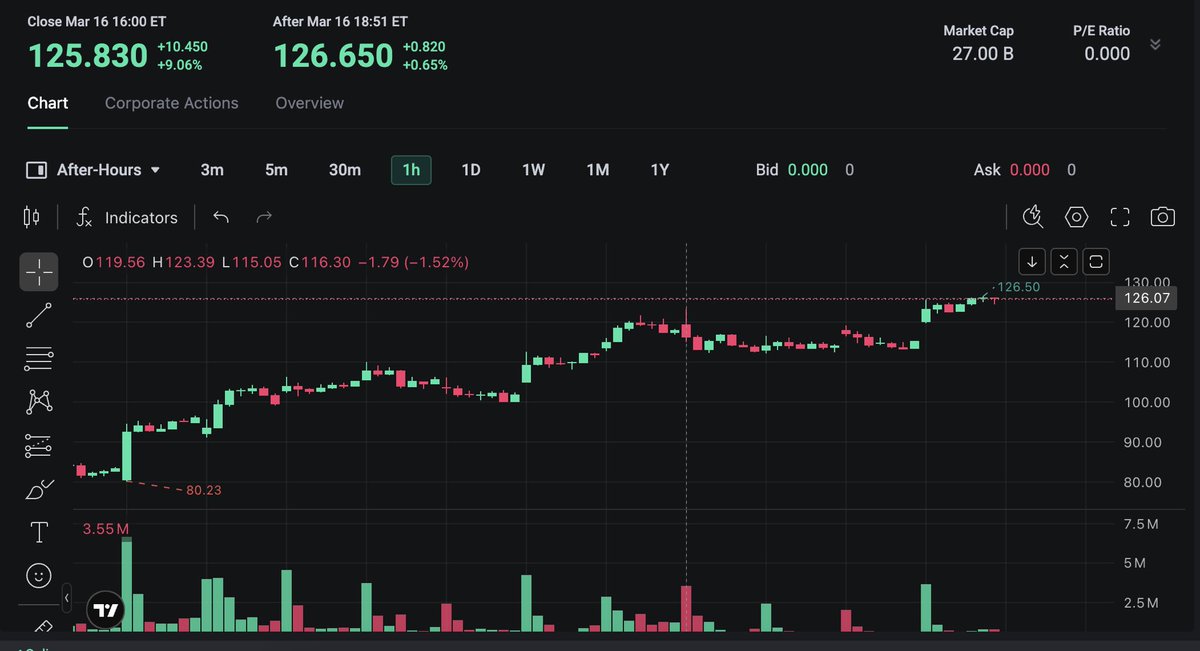
Task: Open chart settings hexagon icon
Action: 1076,217
